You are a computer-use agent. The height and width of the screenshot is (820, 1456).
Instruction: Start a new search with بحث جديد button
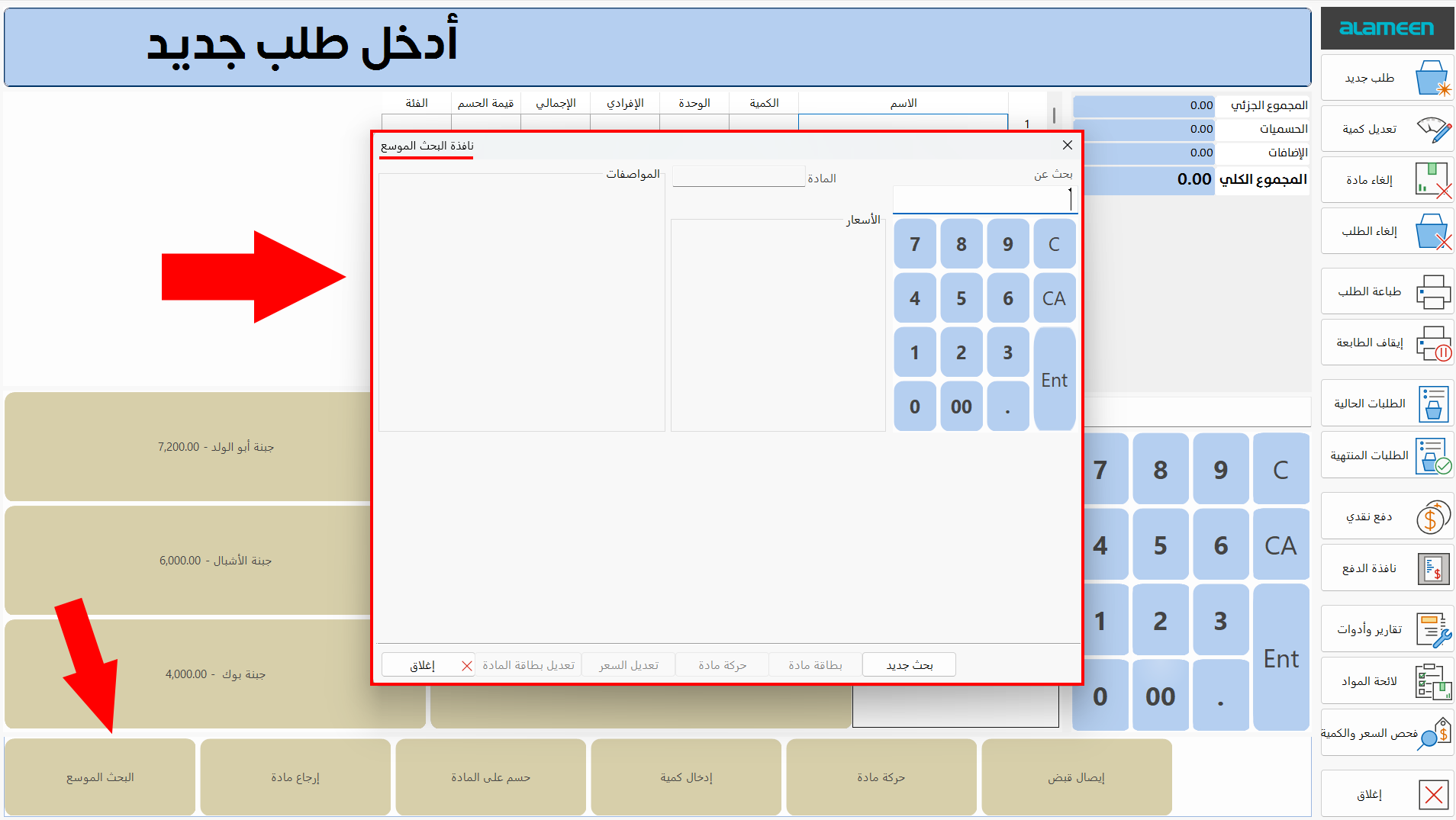(908, 664)
